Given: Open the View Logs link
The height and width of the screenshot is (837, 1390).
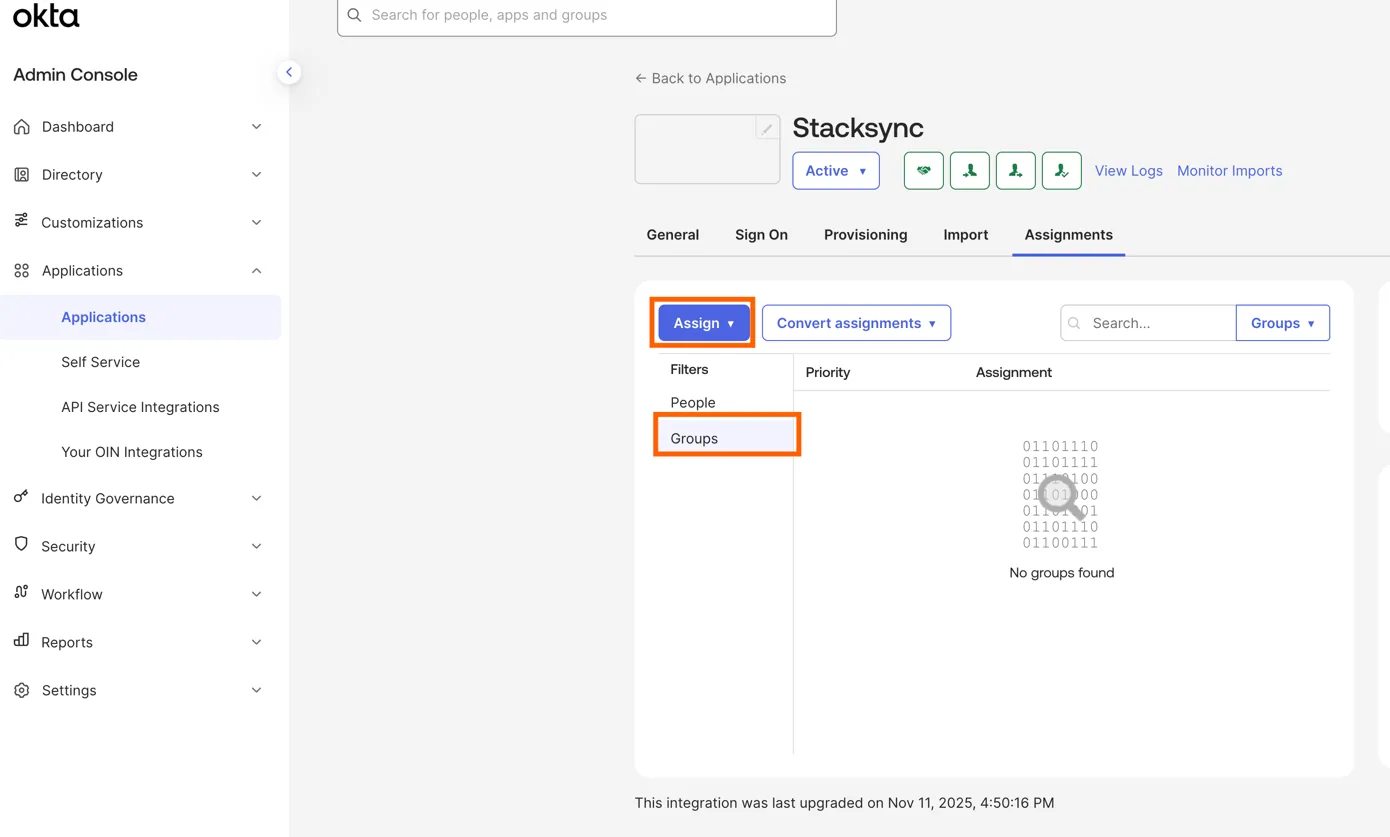Looking at the screenshot, I should pyautogui.click(x=1128, y=171).
